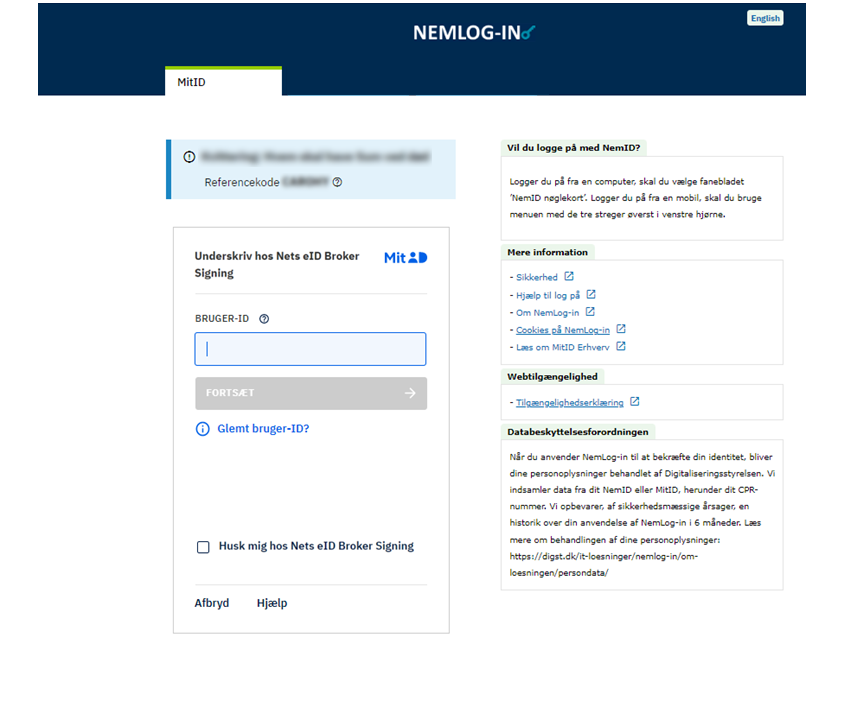Click the external link icon beside Sikkerhed
Image resolution: width=844 pixels, height=720 pixels.
(569, 277)
